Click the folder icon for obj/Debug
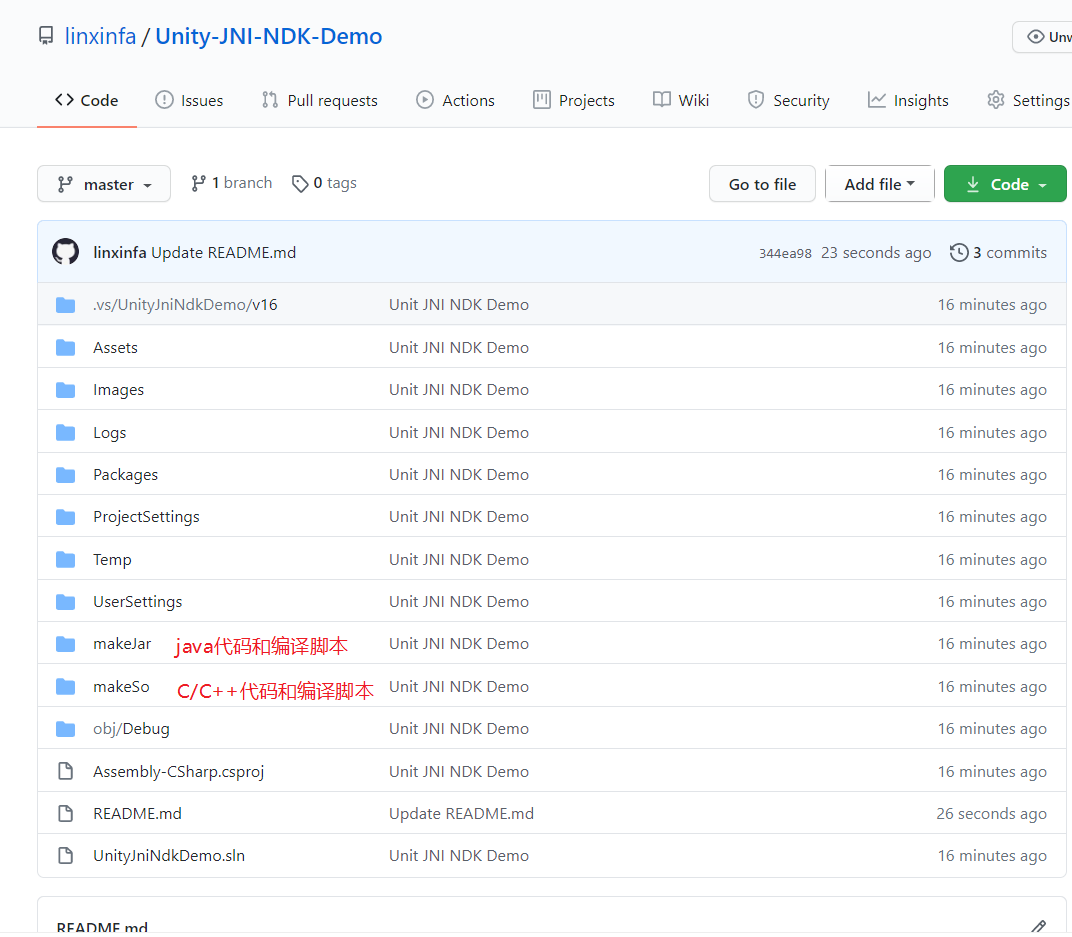This screenshot has width=1072, height=937. pos(66,729)
